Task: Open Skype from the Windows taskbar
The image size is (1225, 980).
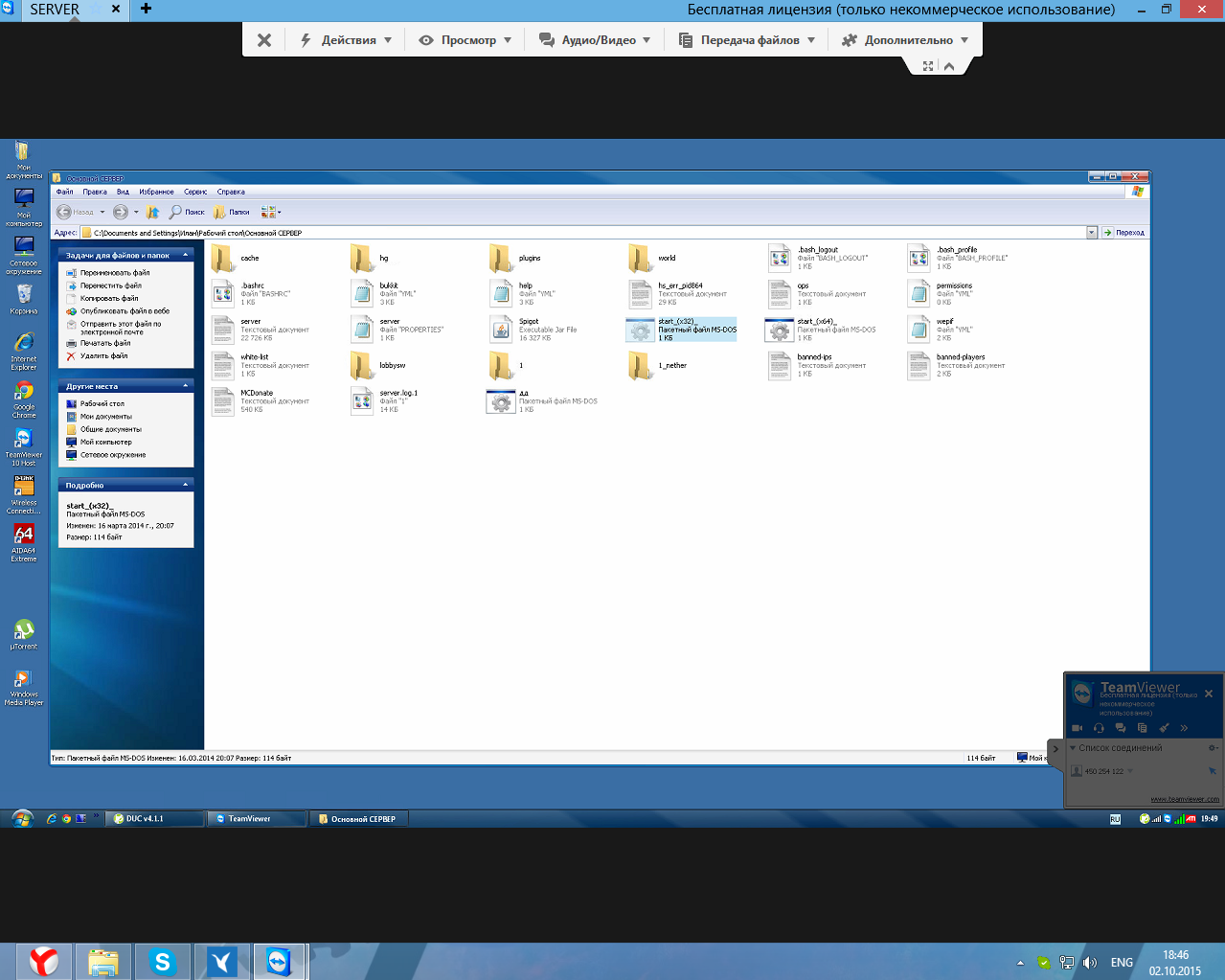Action: (163, 961)
